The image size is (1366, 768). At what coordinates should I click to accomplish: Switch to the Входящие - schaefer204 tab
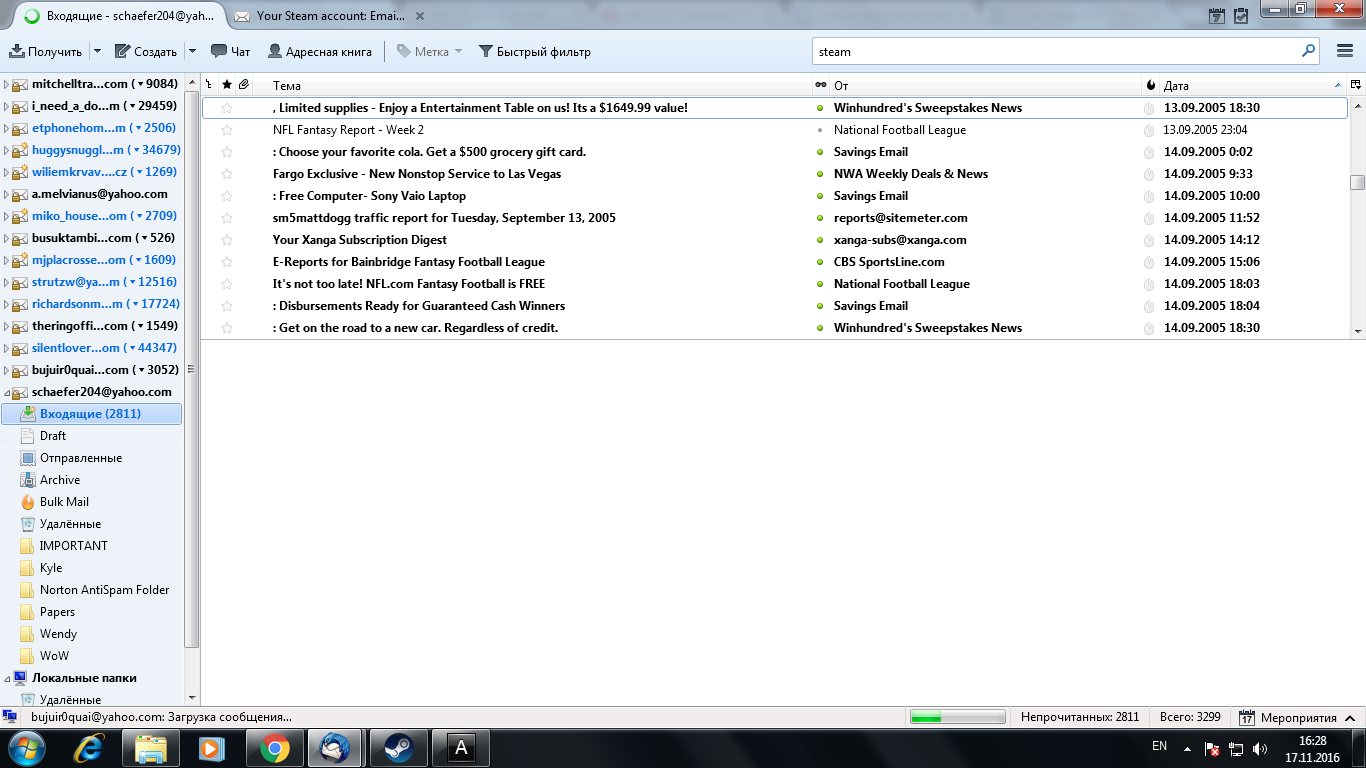[x=120, y=16]
